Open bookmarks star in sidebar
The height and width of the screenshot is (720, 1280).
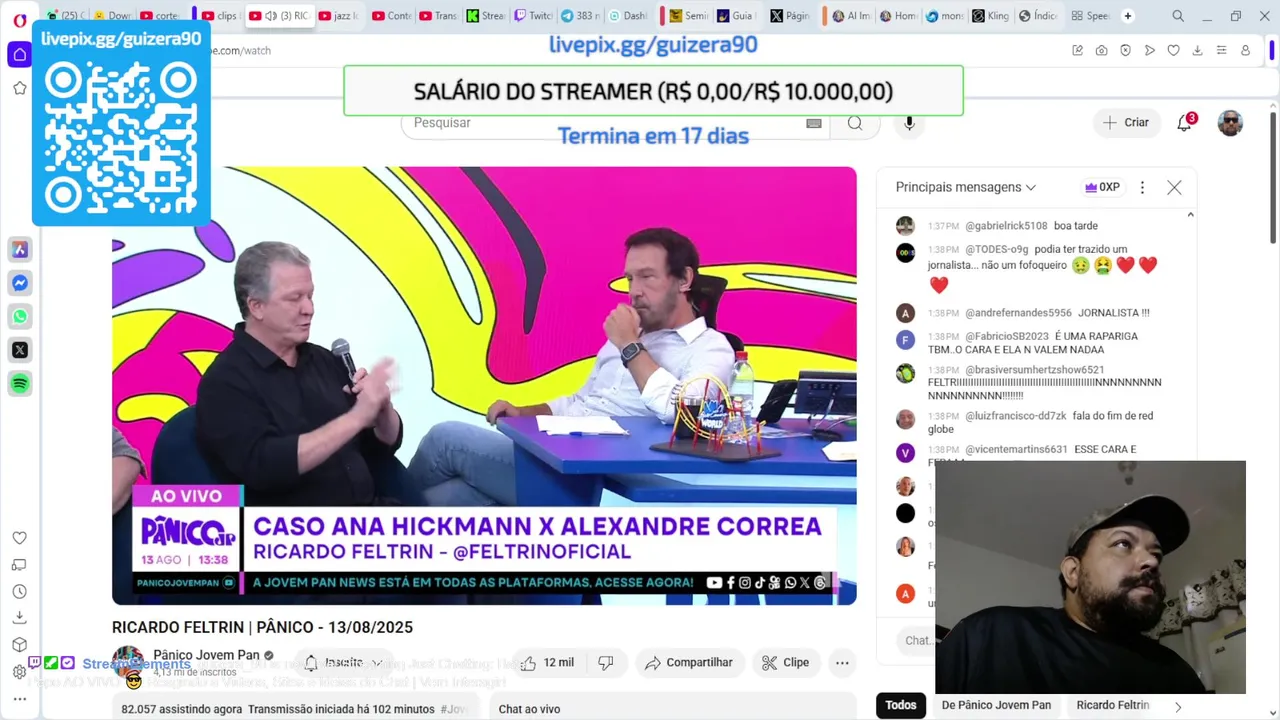20,88
